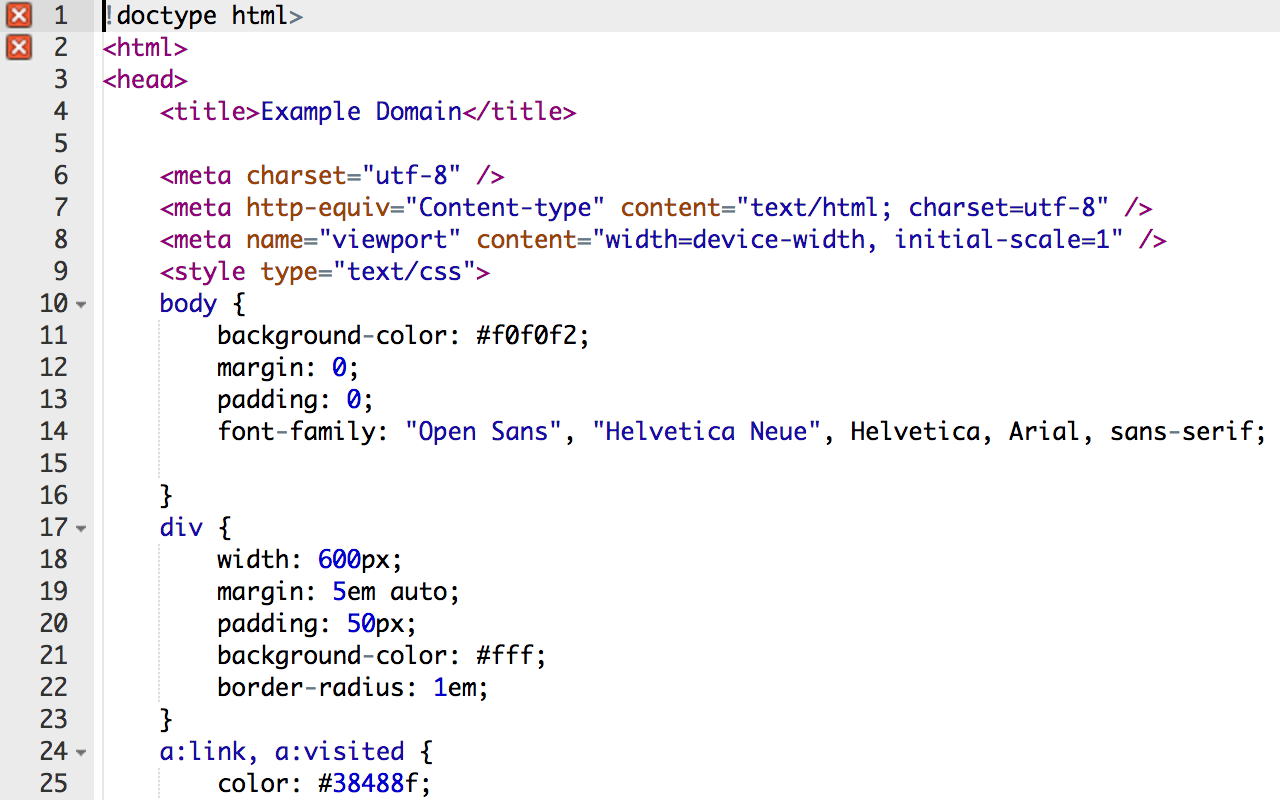Click line number 14 in the gutter
1280x800 pixels.
pos(54,431)
